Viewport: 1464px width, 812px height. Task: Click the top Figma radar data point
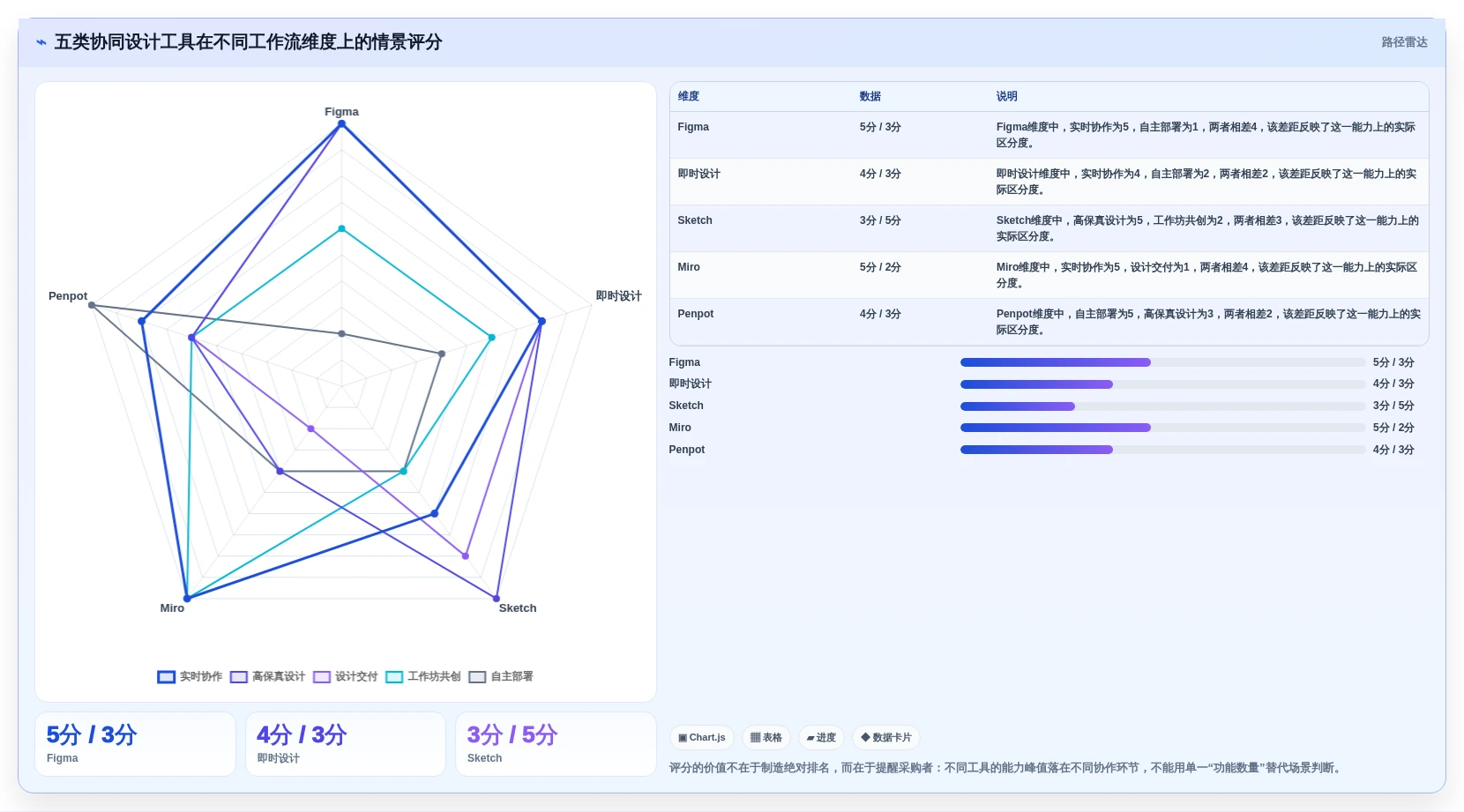(342, 124)
